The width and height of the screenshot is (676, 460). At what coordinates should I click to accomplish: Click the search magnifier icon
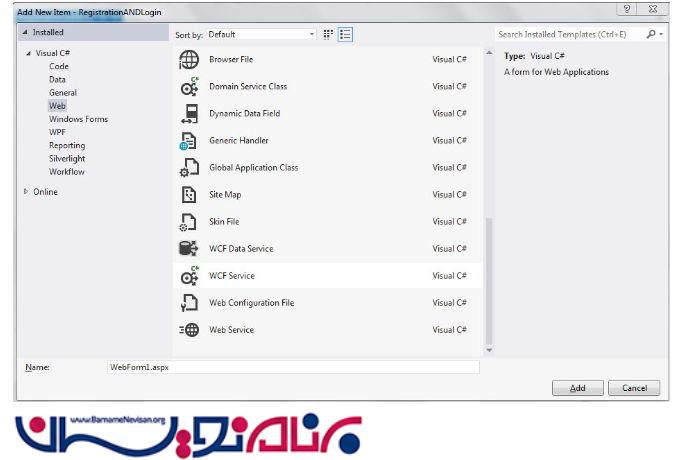(651, 34)
